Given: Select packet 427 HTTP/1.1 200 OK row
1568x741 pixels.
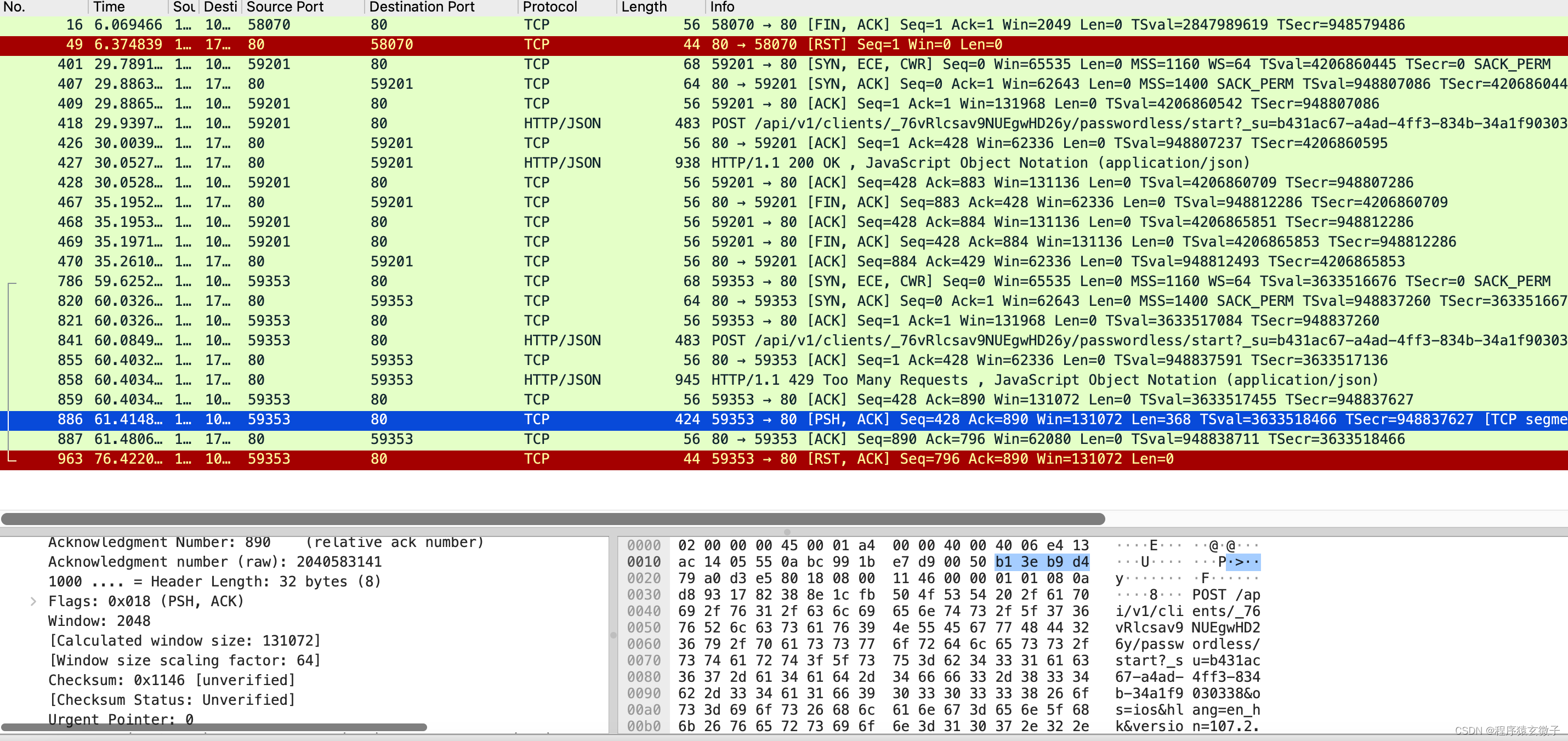Looking at the screenshot, I should pyautogui.click(x=784, y=163).
